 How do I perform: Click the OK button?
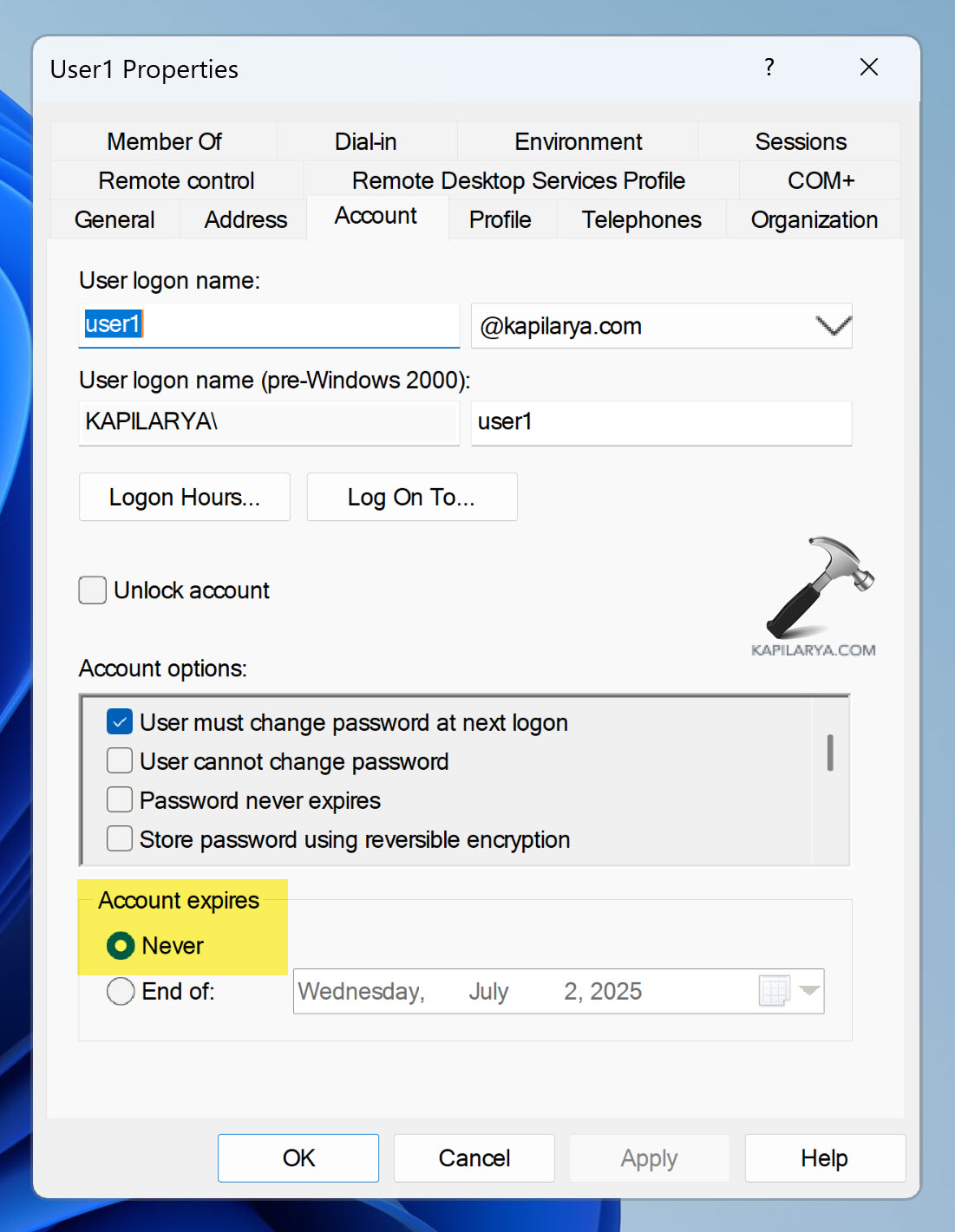298,1157
